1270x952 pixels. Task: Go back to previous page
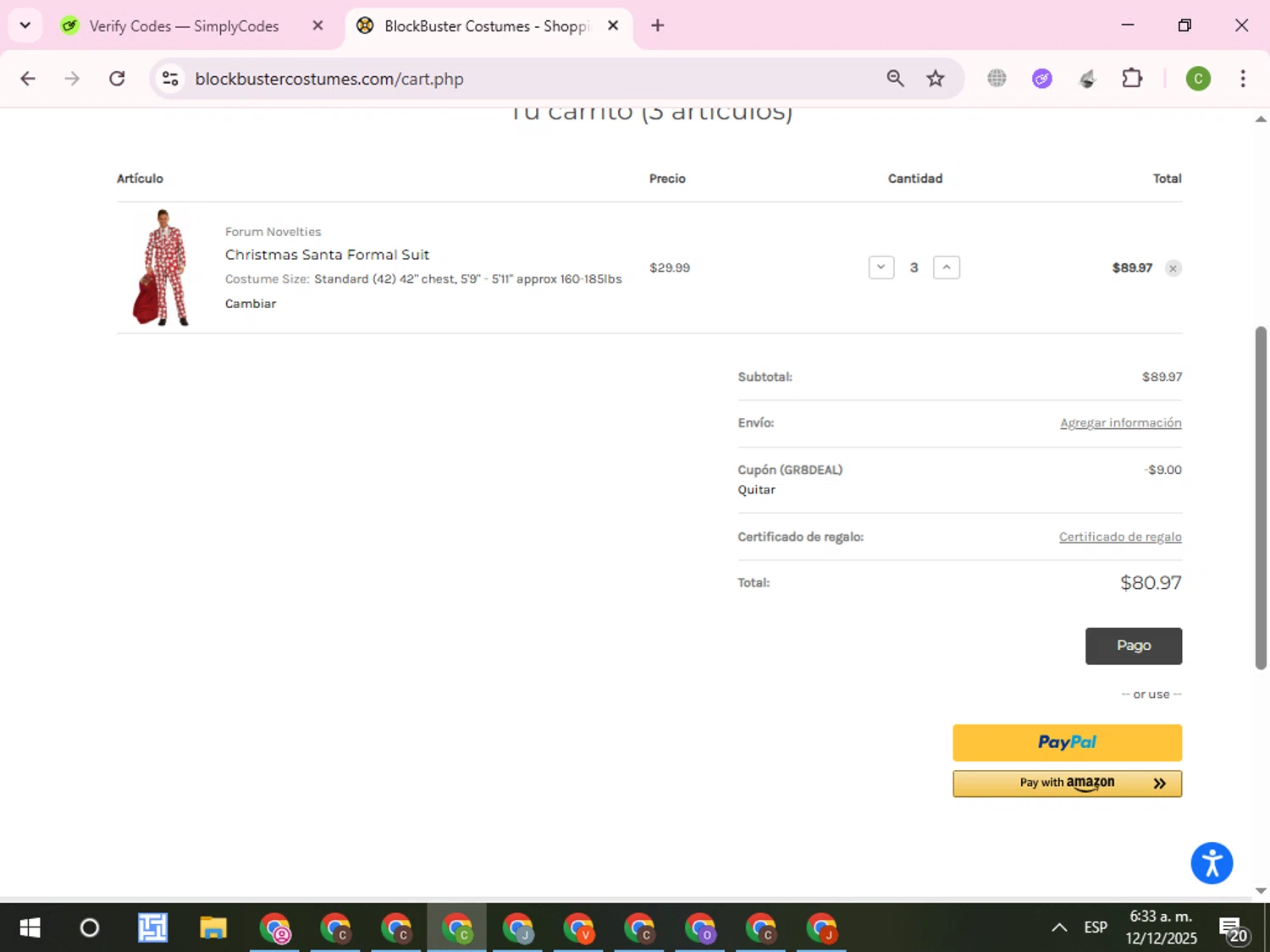click(28, 79)
